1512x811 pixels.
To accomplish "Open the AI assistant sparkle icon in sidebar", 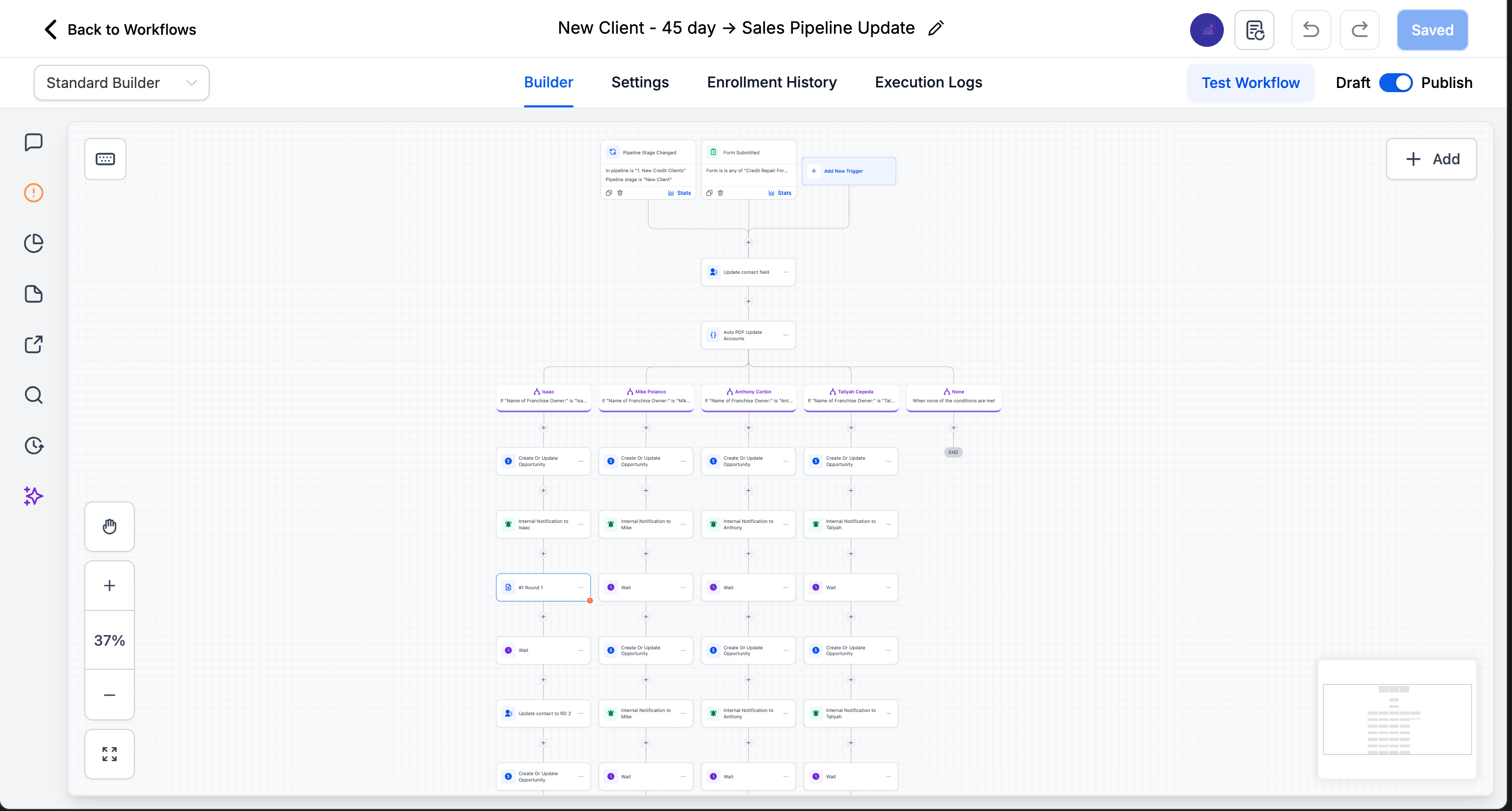I will tap(34, 496).
